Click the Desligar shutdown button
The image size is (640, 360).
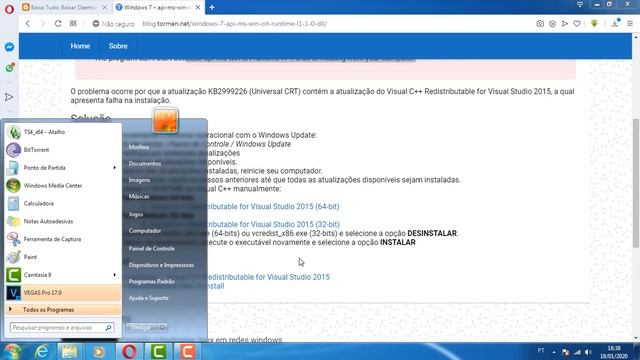click(142, 327)
